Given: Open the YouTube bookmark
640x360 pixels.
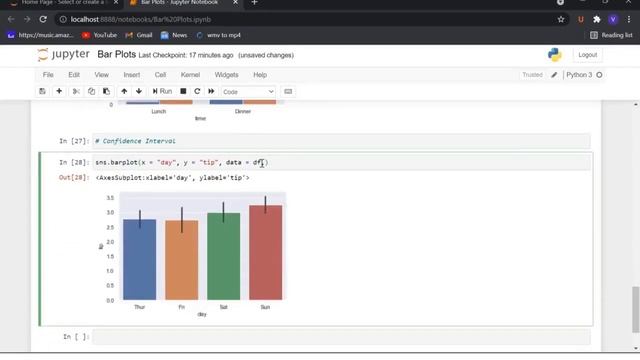Looking at the screenshot, I should click(x=100, y=36).
